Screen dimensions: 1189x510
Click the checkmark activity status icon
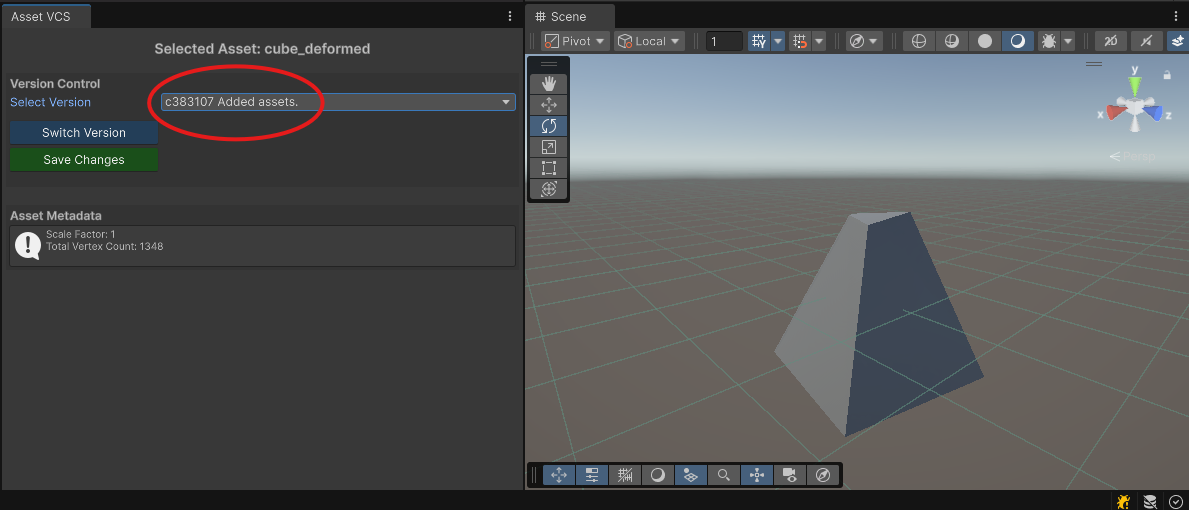coord(1175,501)
